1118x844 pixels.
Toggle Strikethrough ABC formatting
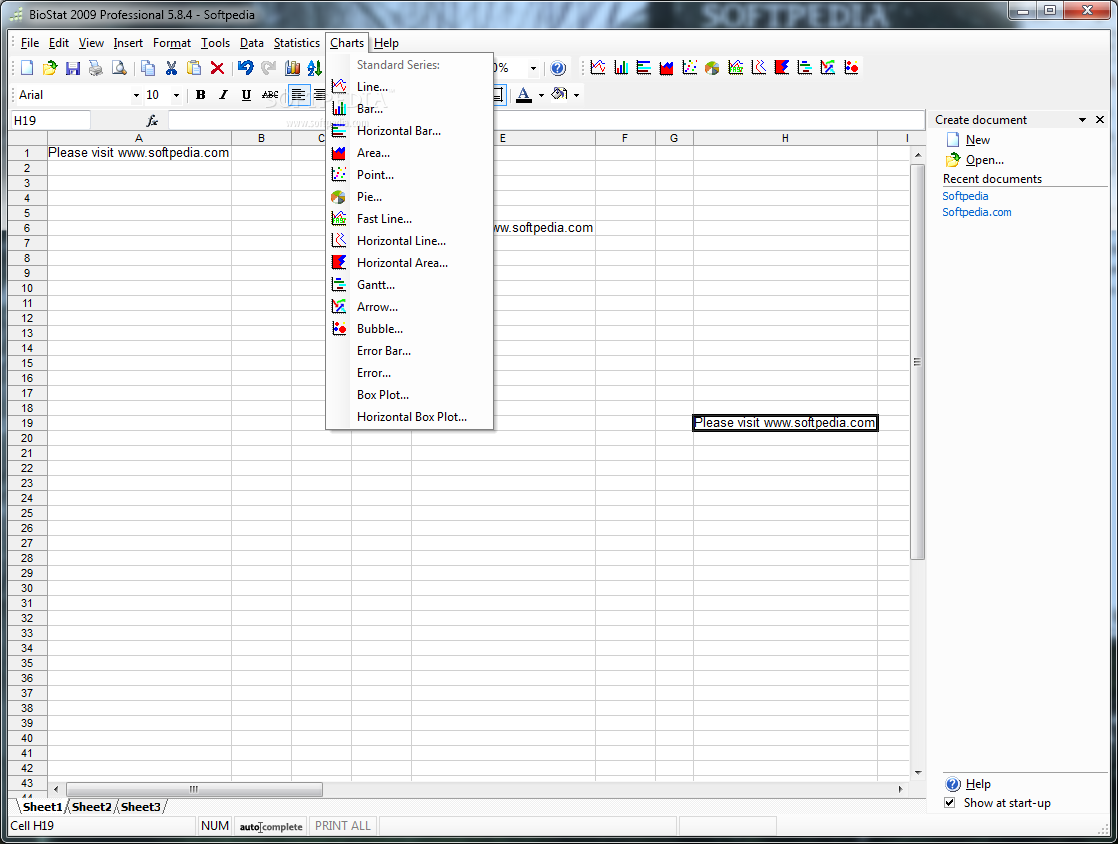[x=270, y=95]
